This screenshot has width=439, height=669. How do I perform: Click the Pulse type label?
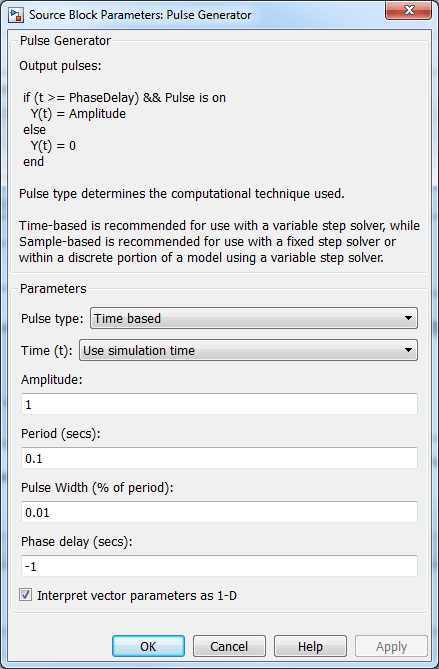52,319
